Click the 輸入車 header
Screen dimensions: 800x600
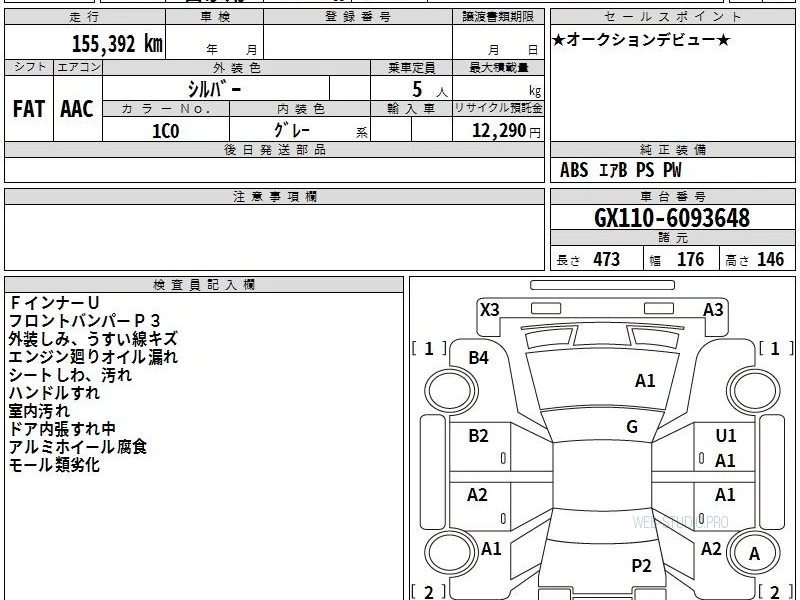[411, 109]
